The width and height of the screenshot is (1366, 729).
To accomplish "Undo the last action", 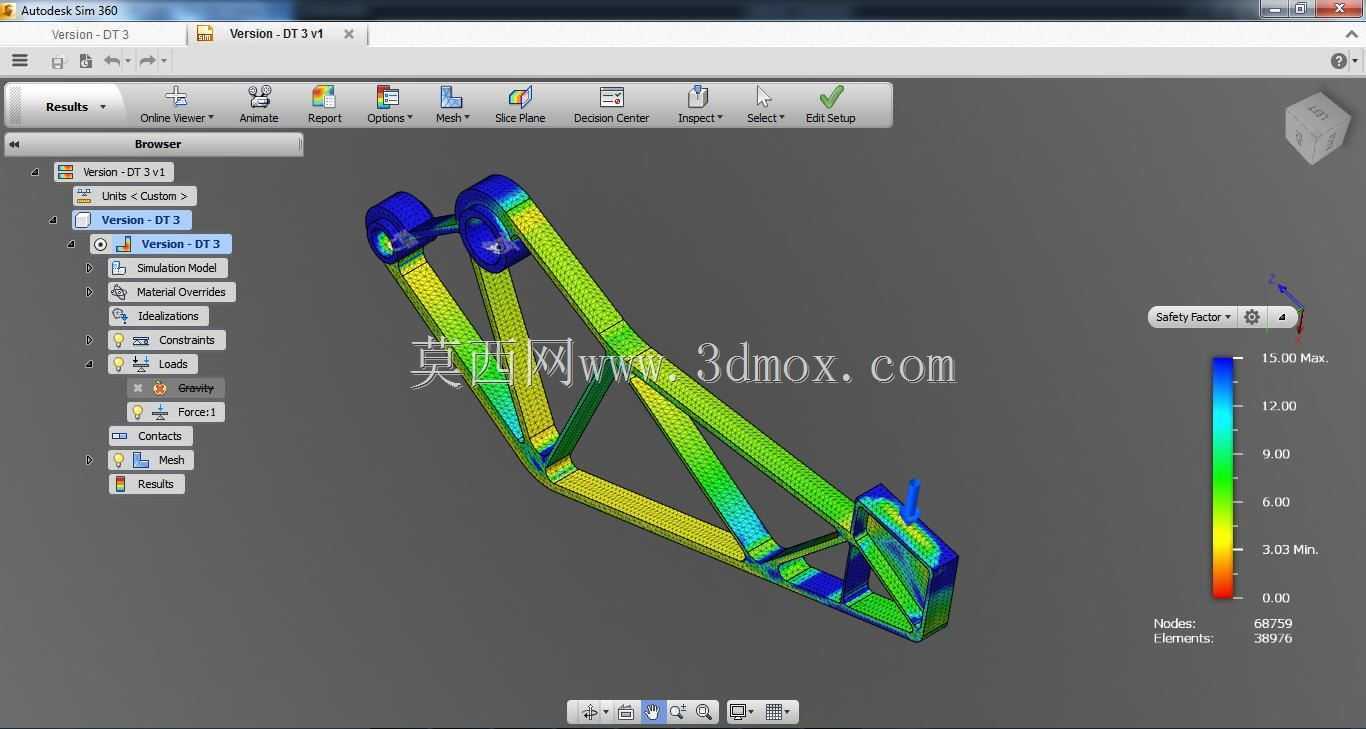I will point(112,61).
